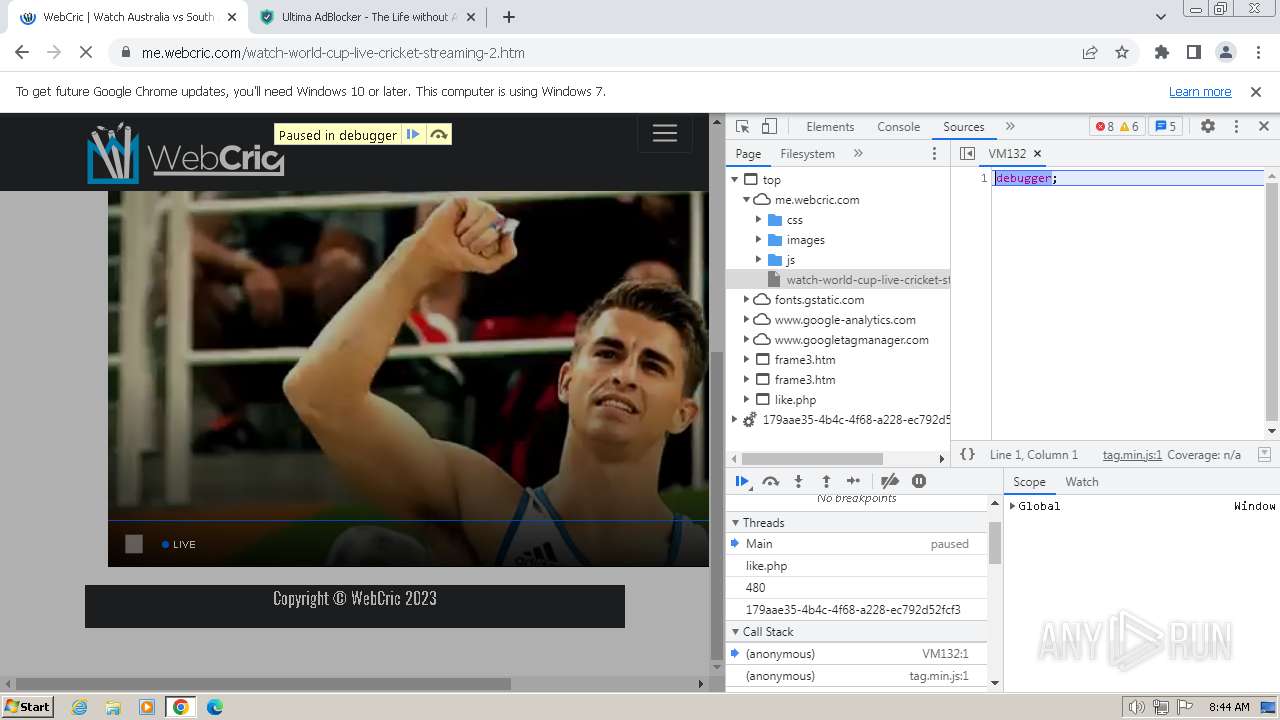Image resolution: width=1280 pixels, height=720 pixels.
Task: Open the 5 issues counter
Action: [1165, 127]
